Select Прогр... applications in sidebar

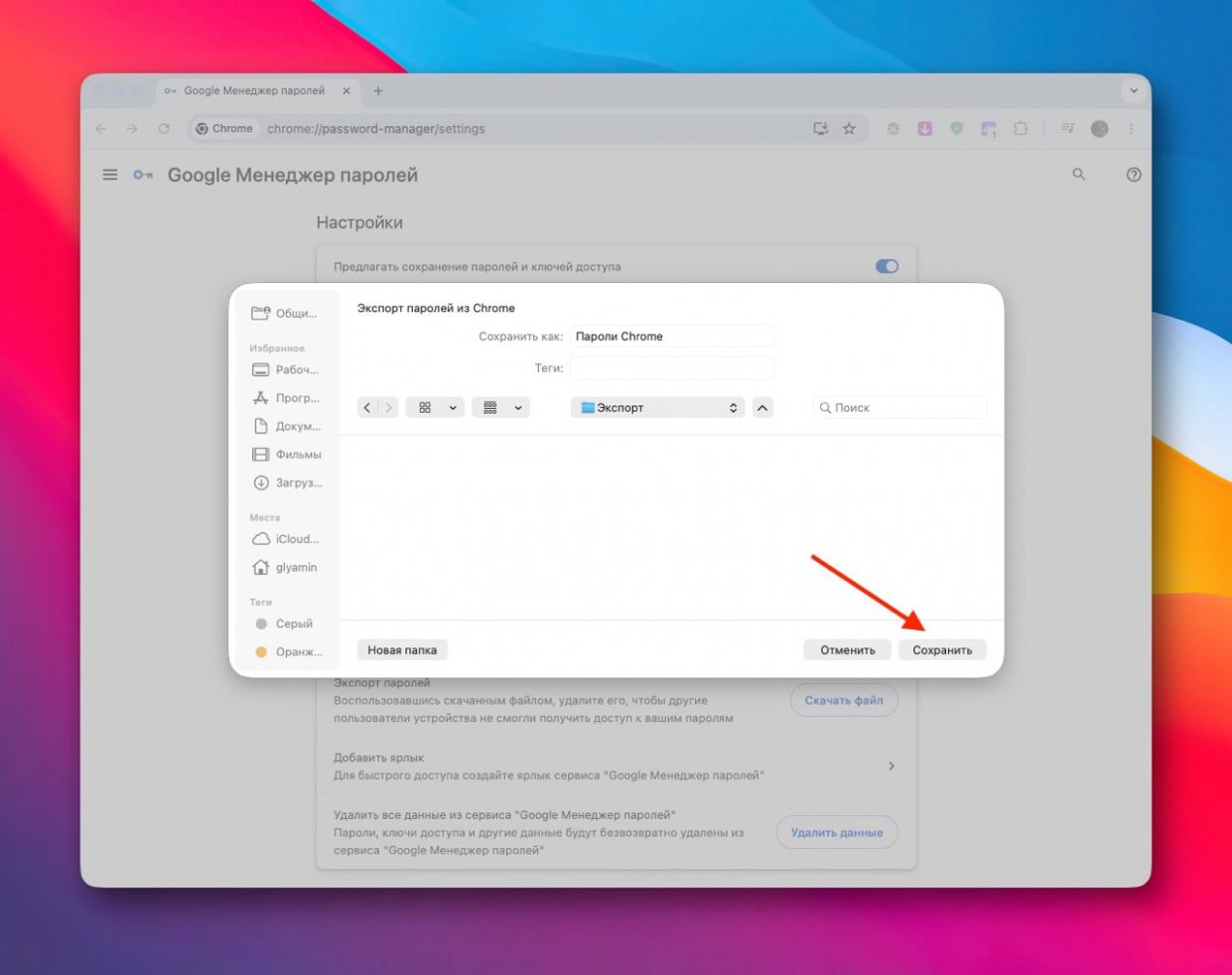click(285, 398)
